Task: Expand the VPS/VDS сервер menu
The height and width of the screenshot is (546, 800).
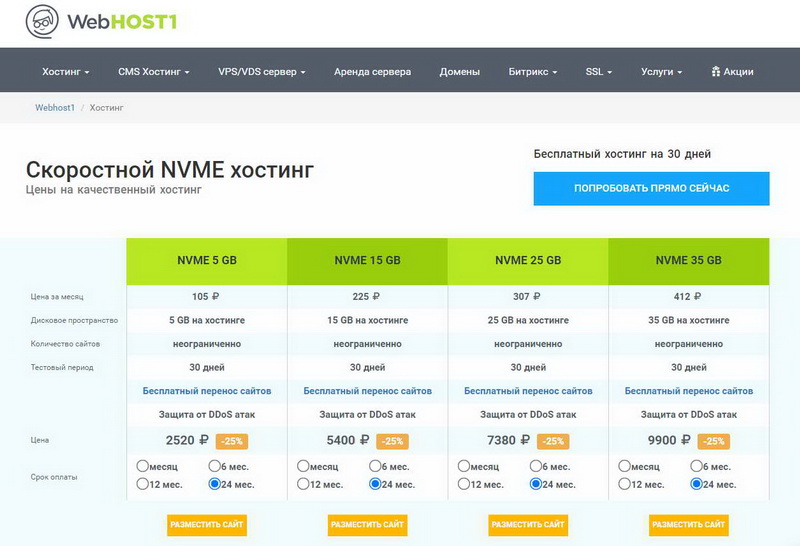Action: click(262, 72)
